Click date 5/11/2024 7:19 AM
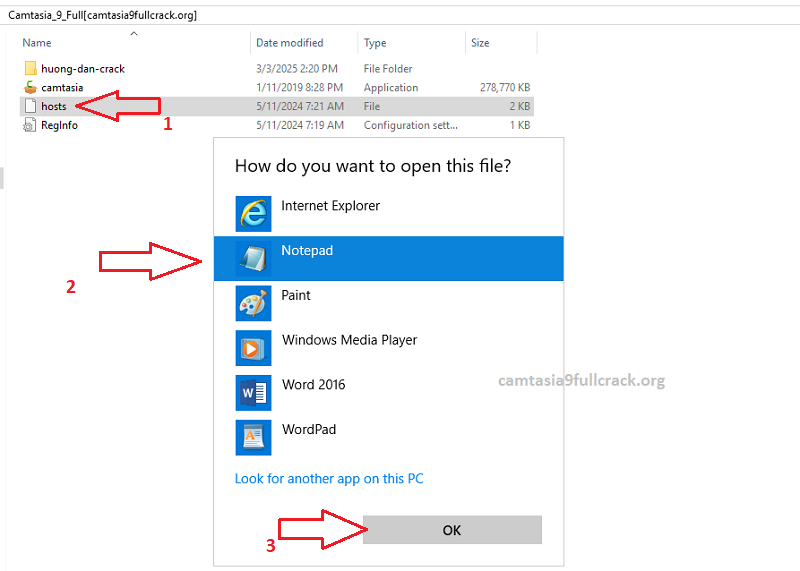 pyautogui.click(x=300, y=125)
